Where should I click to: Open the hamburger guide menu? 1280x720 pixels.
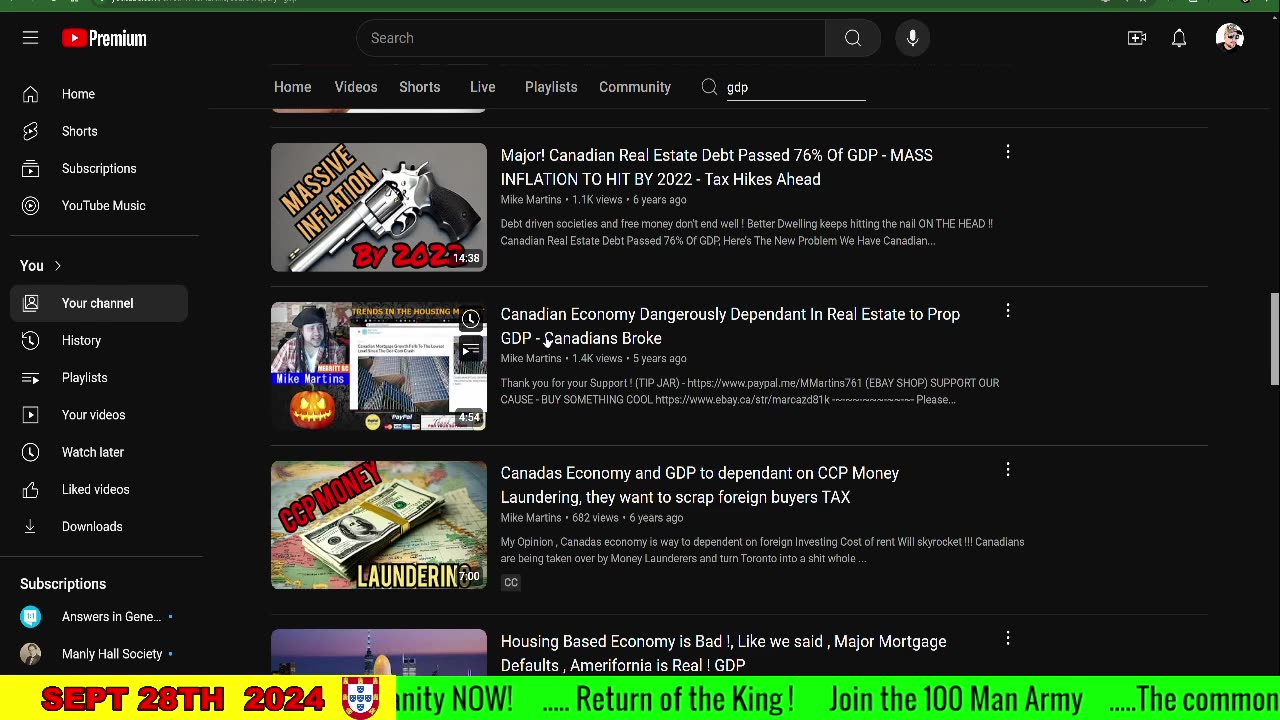point(30,38)
